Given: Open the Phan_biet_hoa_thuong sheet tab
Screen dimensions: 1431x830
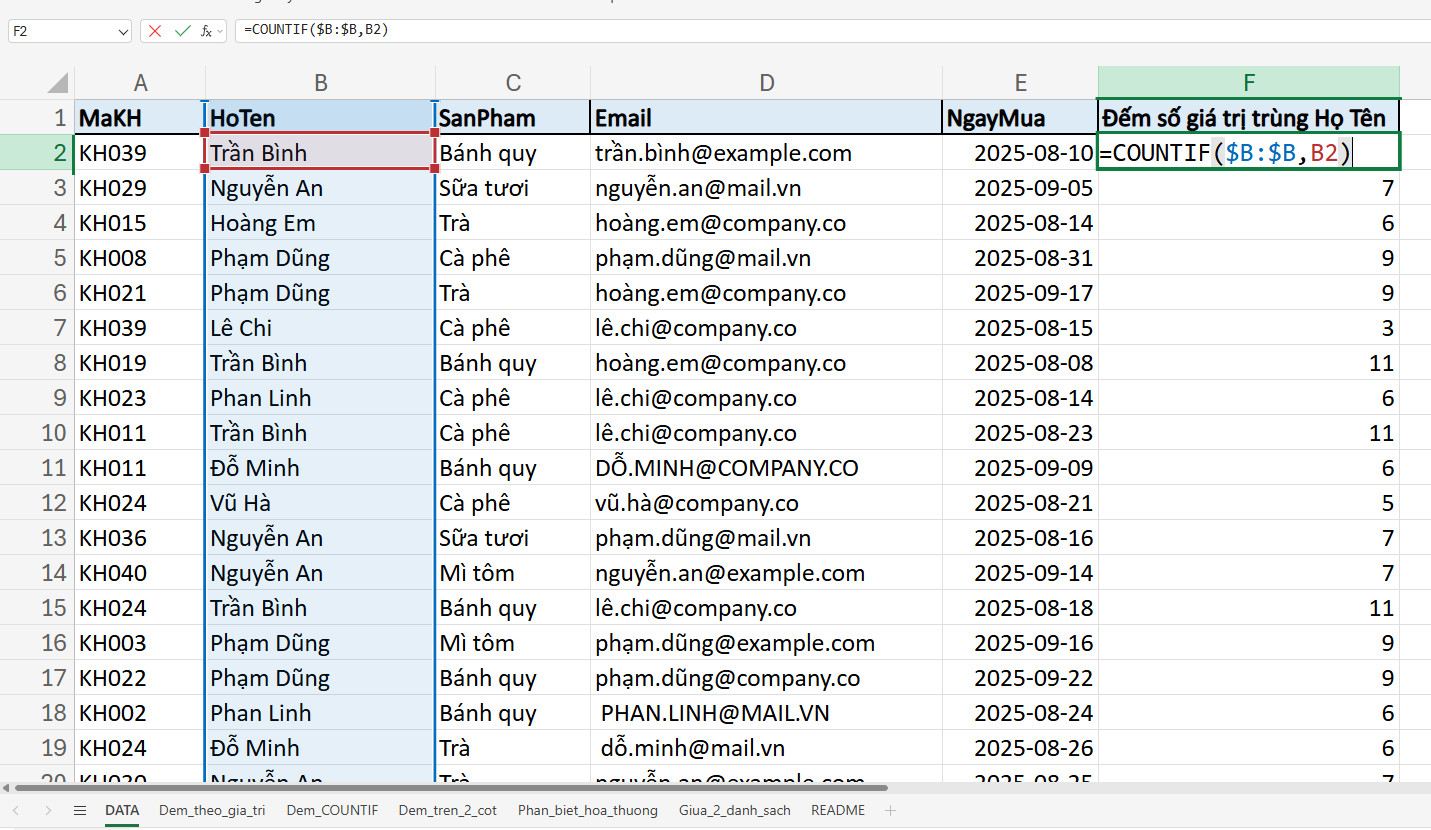Looking at the screenshot, I should (588, 810).
